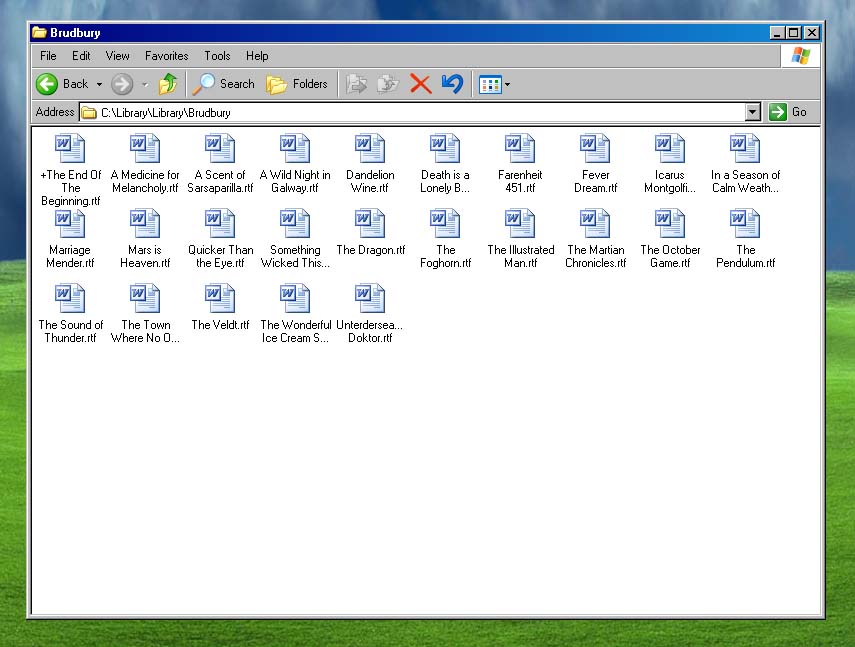Maximize the Brudbury window
The height and width of the screenshot is (647, 855).
click(x=794, y=33)
